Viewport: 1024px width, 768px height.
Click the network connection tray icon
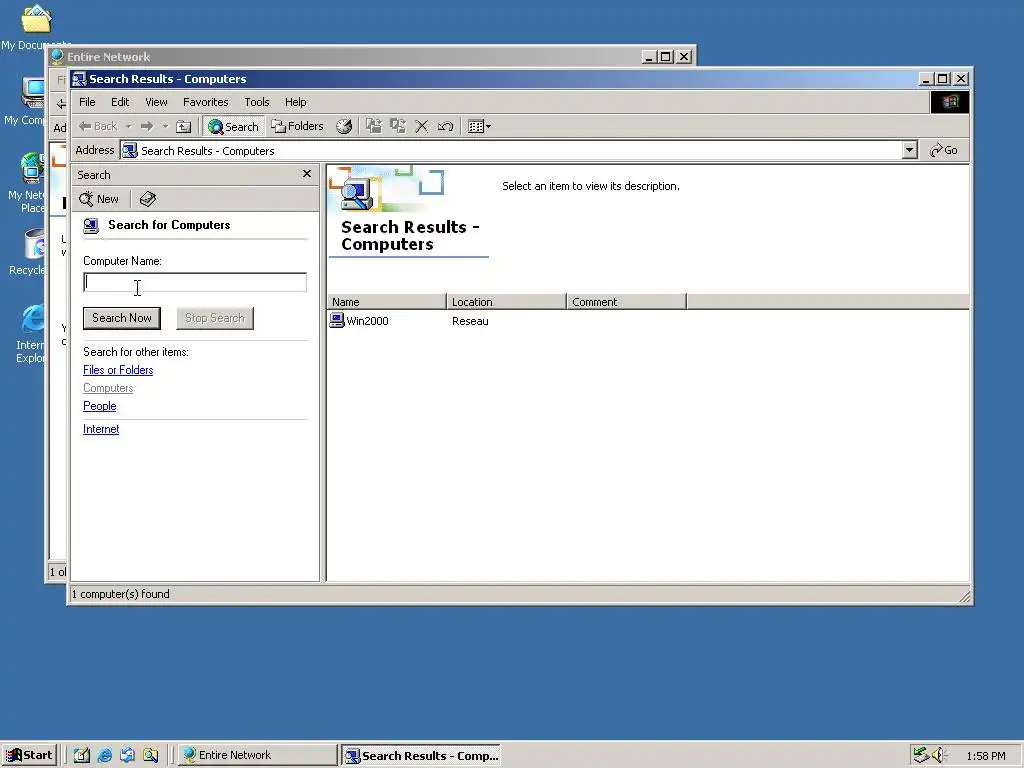921,756
